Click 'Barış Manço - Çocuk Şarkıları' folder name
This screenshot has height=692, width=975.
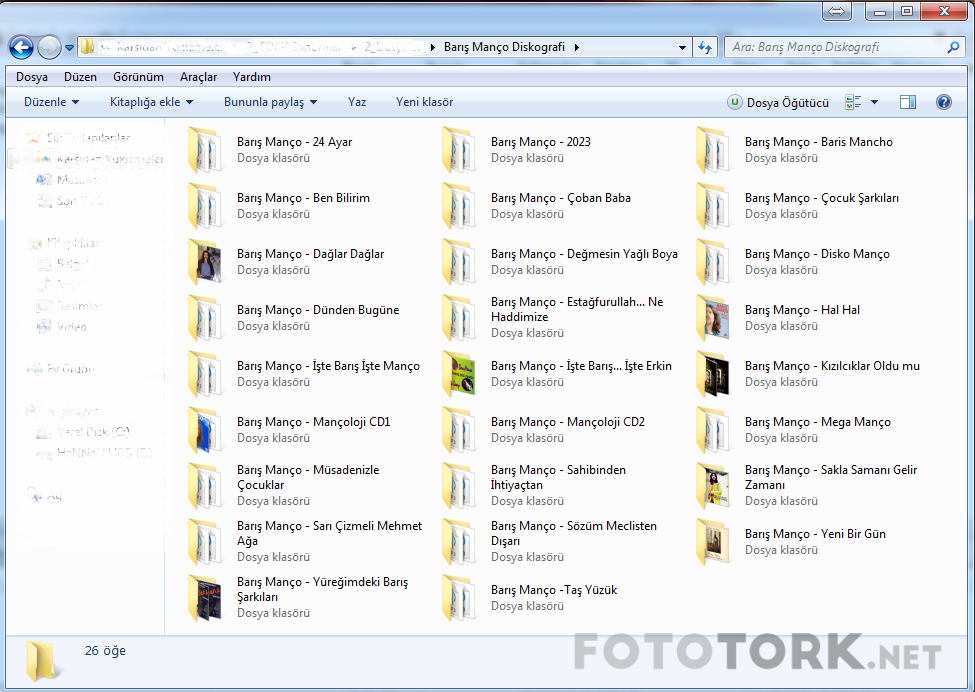[822, 198]
